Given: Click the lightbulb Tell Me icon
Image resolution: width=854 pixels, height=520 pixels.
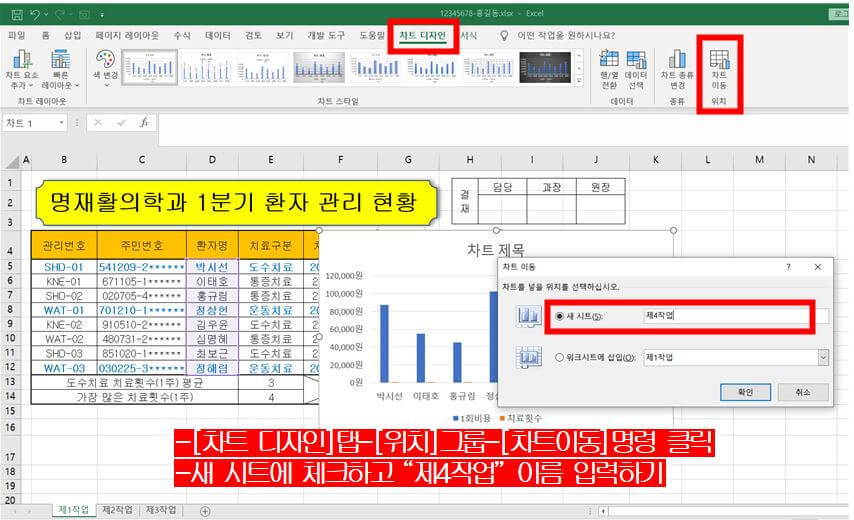Looking at the screenshot, I should point(504,36).
